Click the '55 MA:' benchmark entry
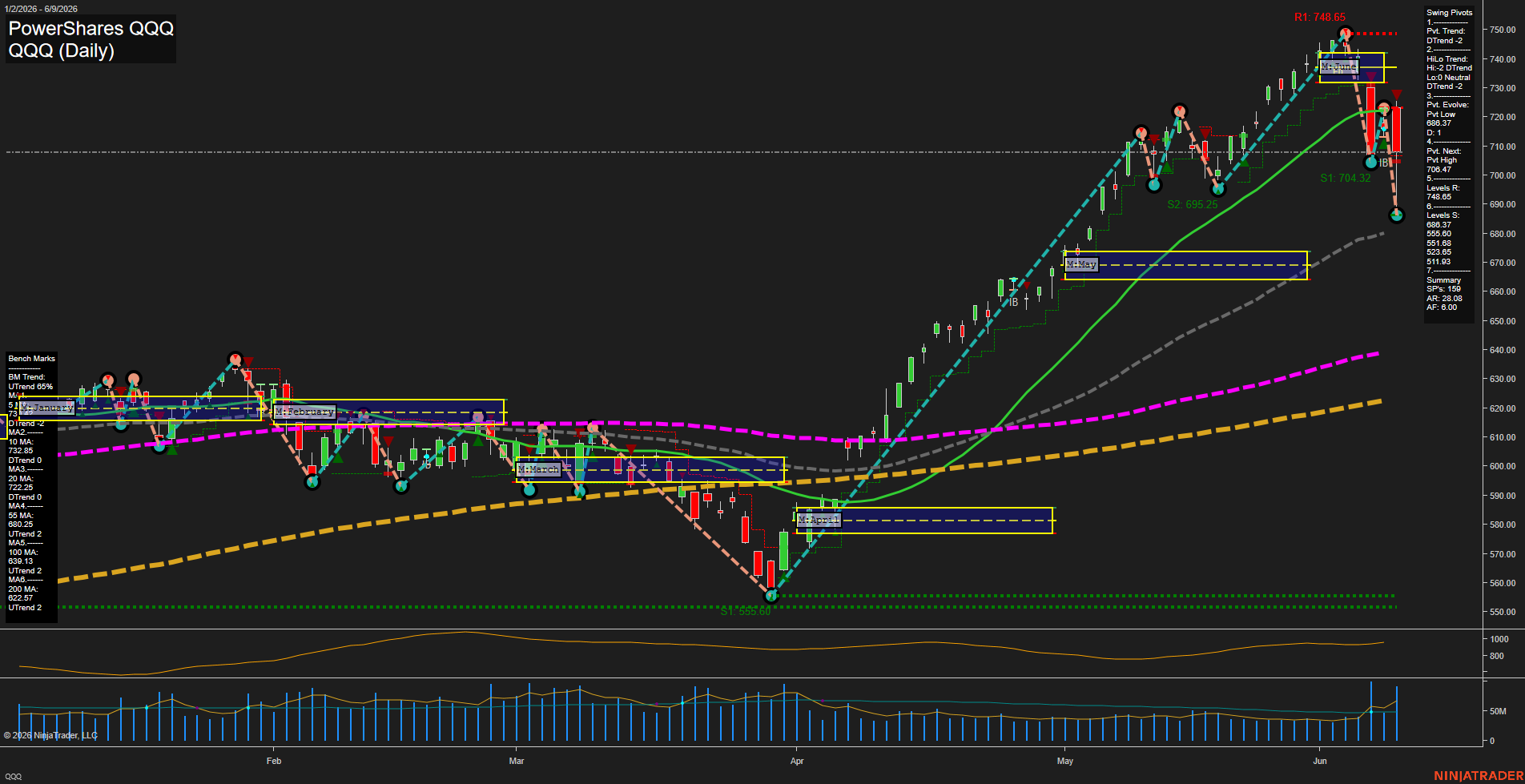This screenshot has width=1525, height=784. click(21, 516)
